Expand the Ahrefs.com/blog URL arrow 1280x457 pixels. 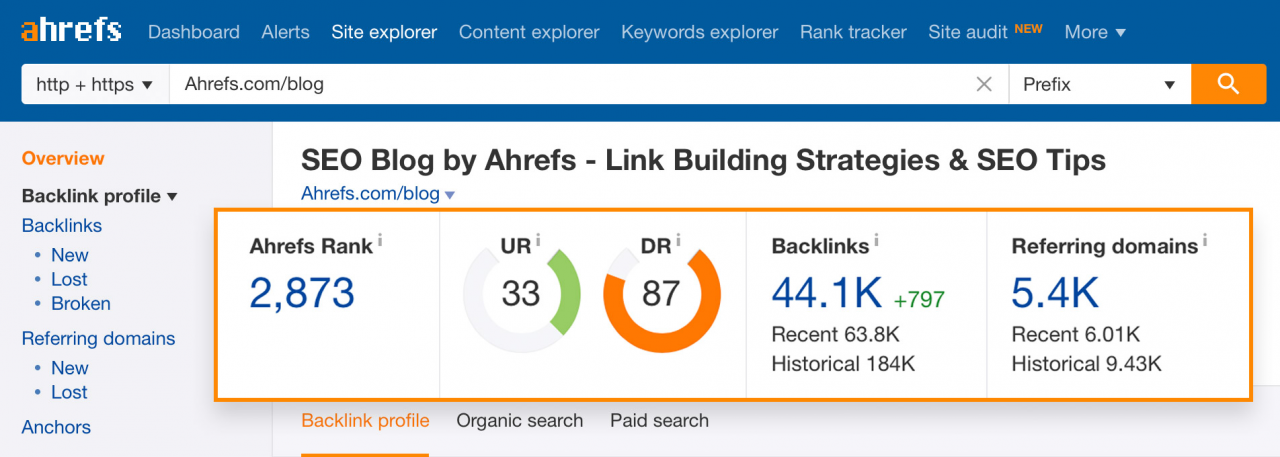tap(450, 195)
